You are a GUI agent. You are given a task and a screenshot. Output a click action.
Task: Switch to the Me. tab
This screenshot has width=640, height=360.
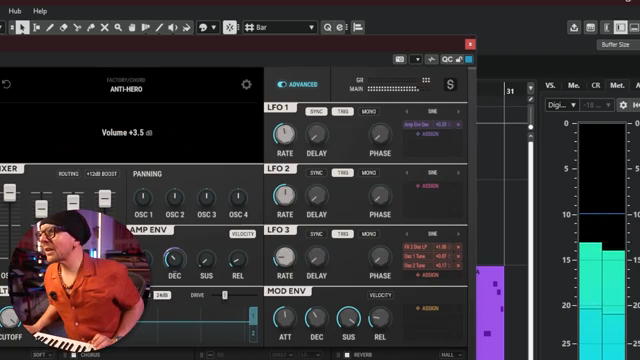click(573, 85)
